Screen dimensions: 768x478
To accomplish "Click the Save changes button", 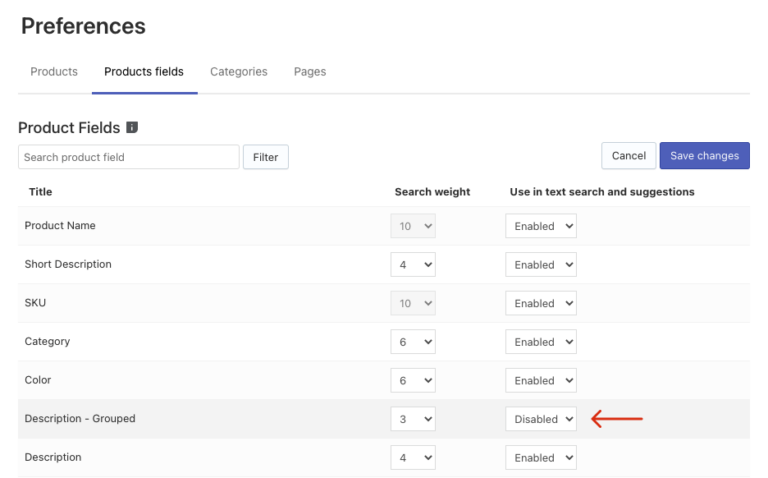I will pyautogui.click(x=704, y=156).
